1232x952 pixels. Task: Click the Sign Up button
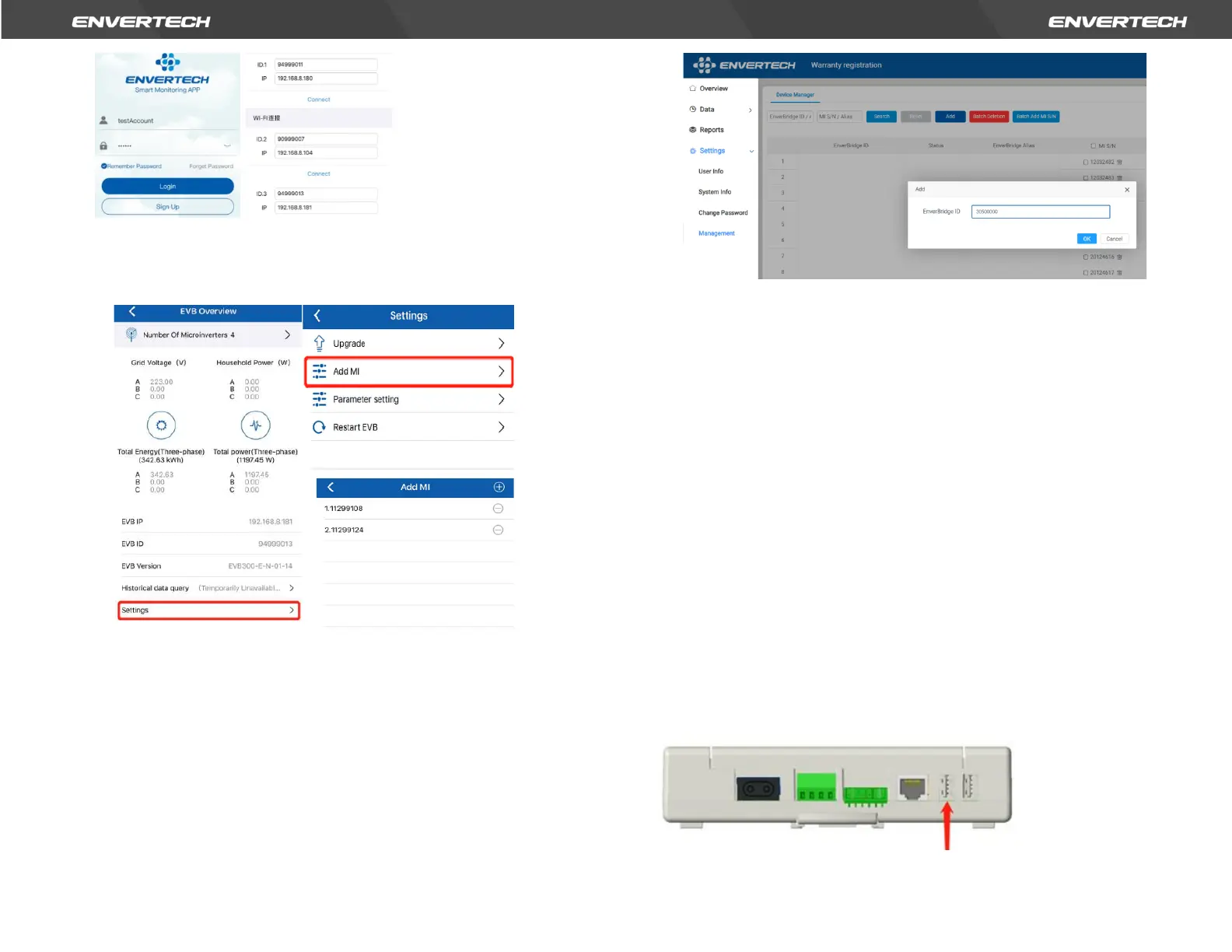click(x=167, y=207)
